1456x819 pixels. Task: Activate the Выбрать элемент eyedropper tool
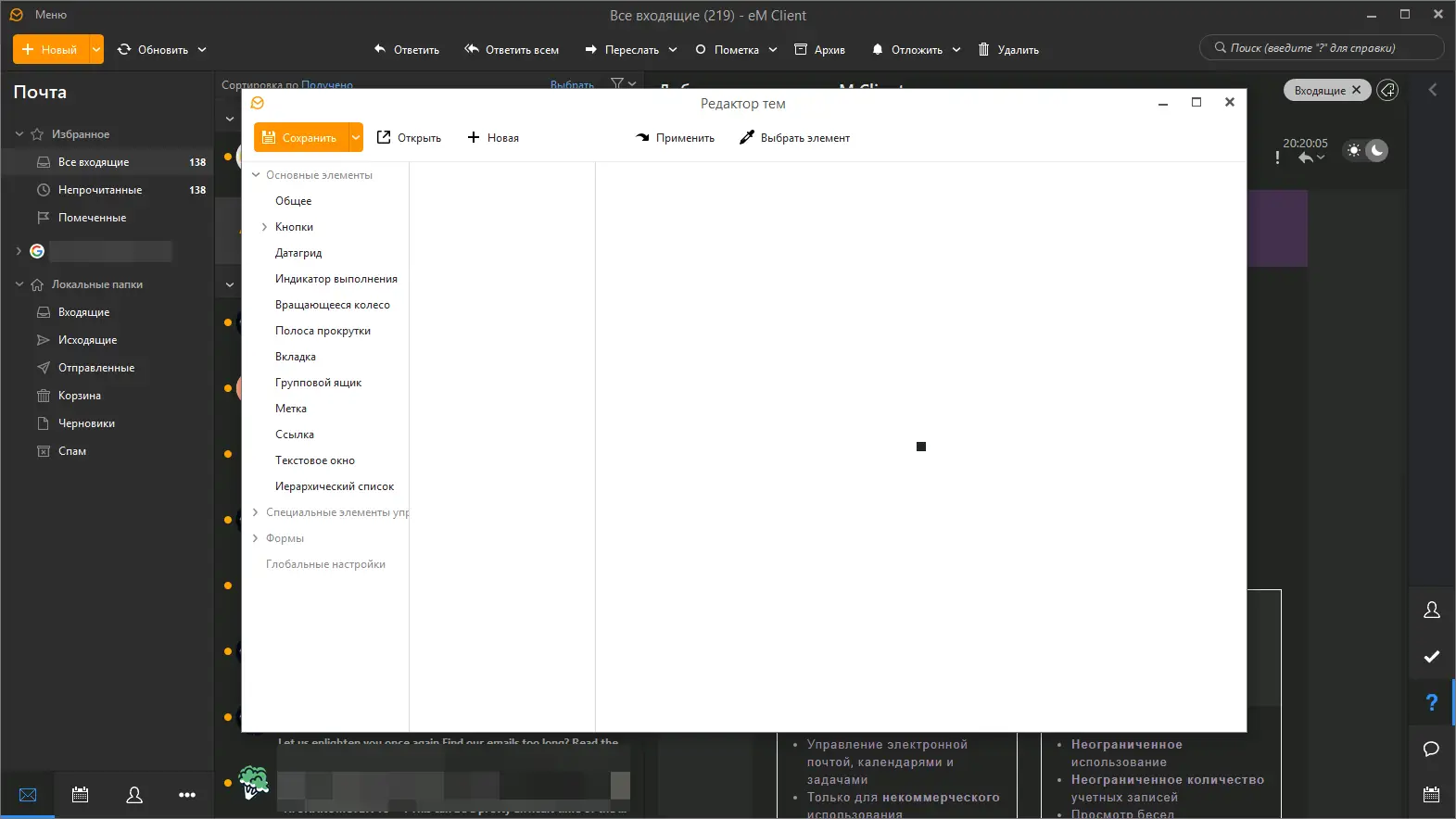pos(794,138)
